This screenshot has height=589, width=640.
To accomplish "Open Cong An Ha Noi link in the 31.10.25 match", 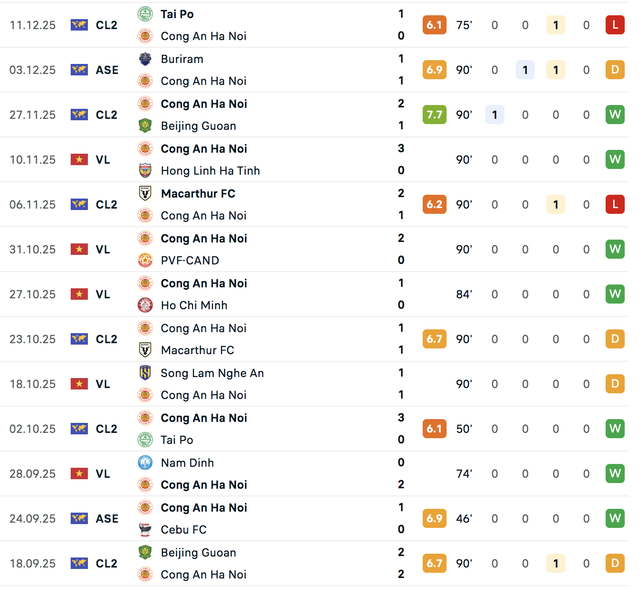I will 204,239.
